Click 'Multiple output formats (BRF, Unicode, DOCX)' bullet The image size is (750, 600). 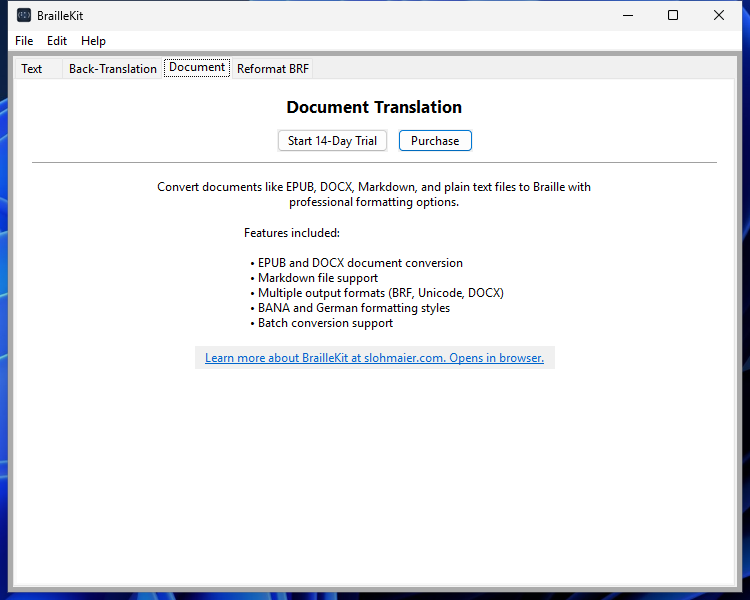(x=377, y=293)
